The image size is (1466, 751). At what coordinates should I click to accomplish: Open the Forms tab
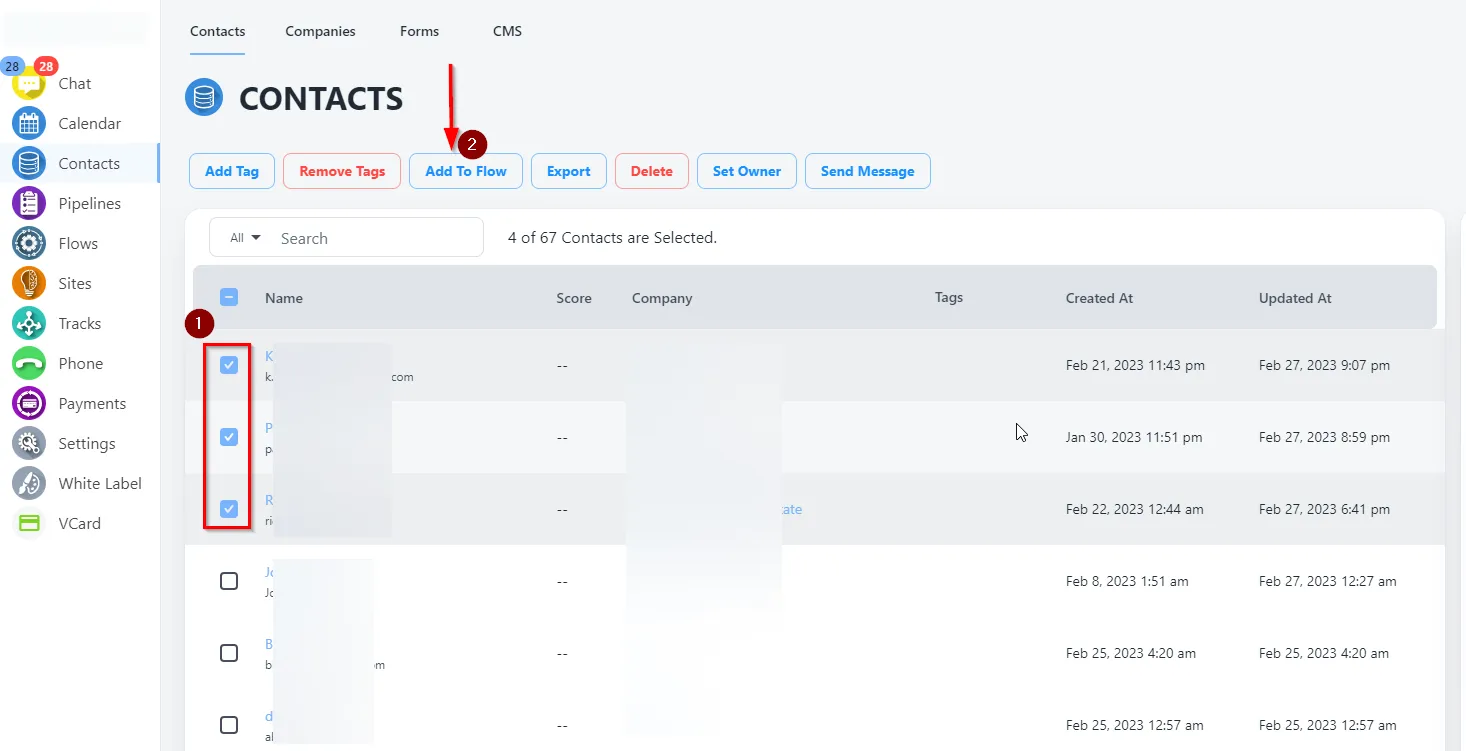point(419,31)
